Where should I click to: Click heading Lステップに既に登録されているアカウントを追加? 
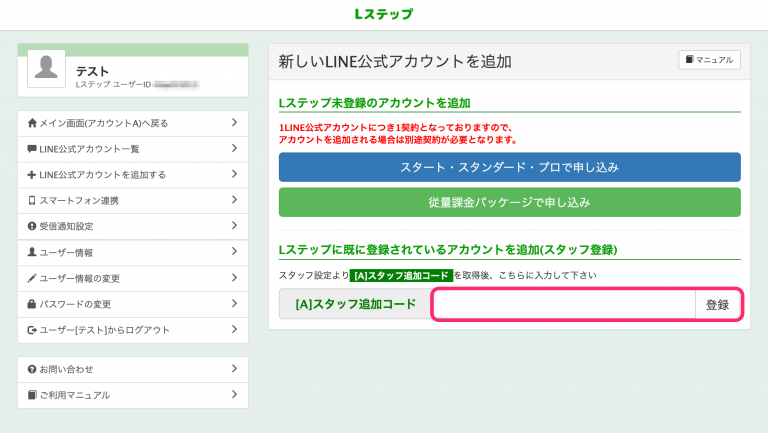pos(448,250)
